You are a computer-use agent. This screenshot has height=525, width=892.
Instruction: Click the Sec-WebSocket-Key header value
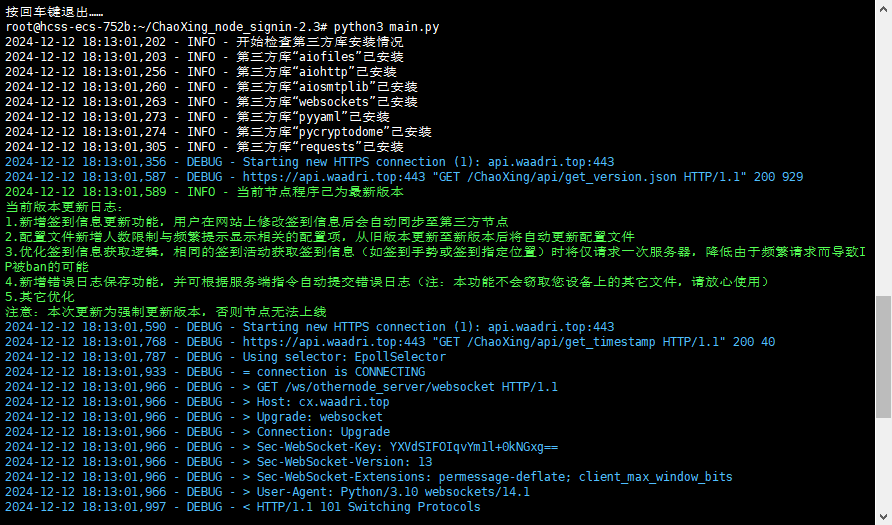click(x=473, y=447)
